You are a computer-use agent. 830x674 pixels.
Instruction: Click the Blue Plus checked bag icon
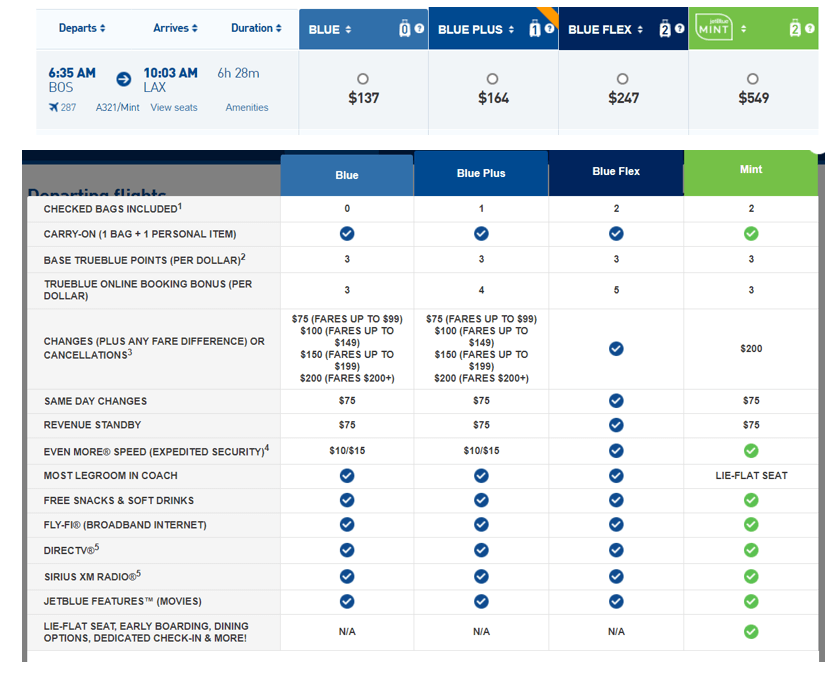(x=535, y=28)
